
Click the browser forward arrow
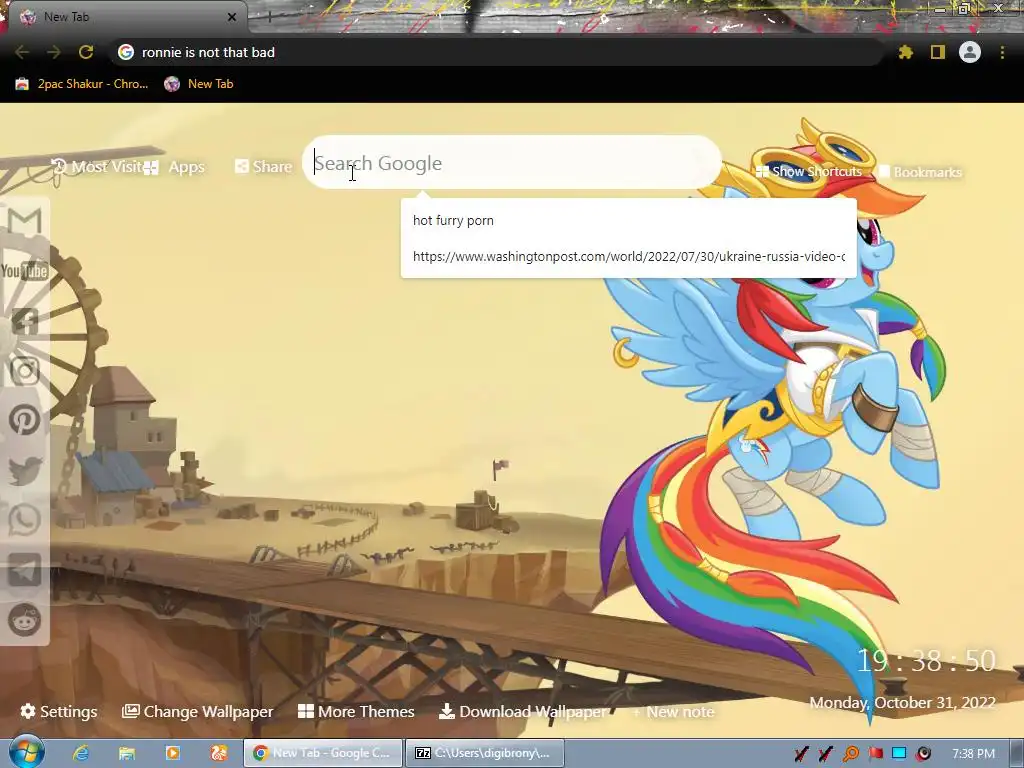[x=54, y=52]
